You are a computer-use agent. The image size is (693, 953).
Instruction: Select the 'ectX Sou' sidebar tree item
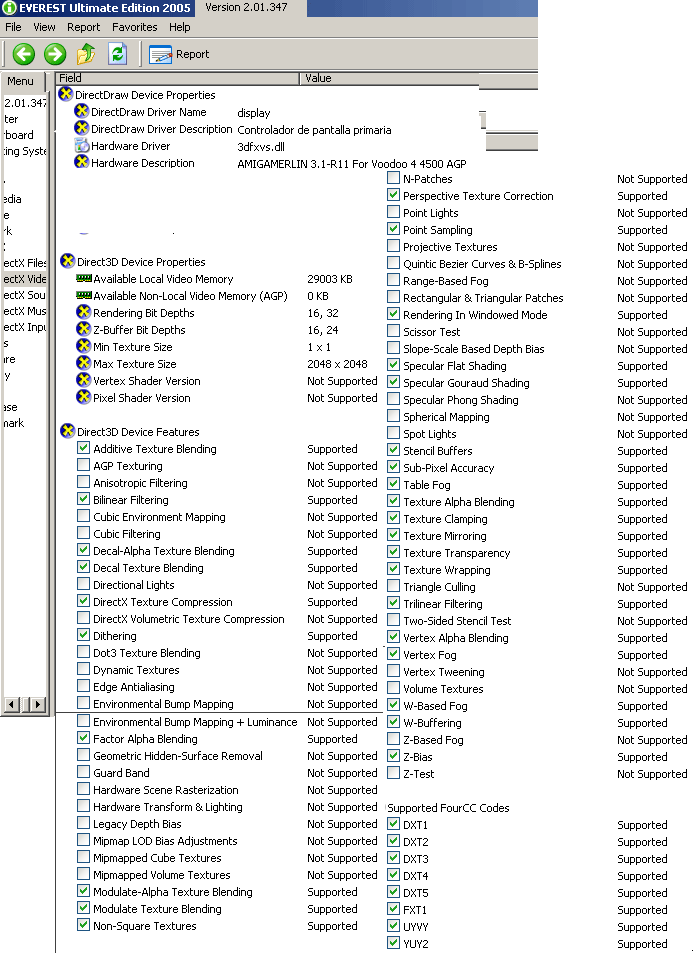[x=24, y=295]
